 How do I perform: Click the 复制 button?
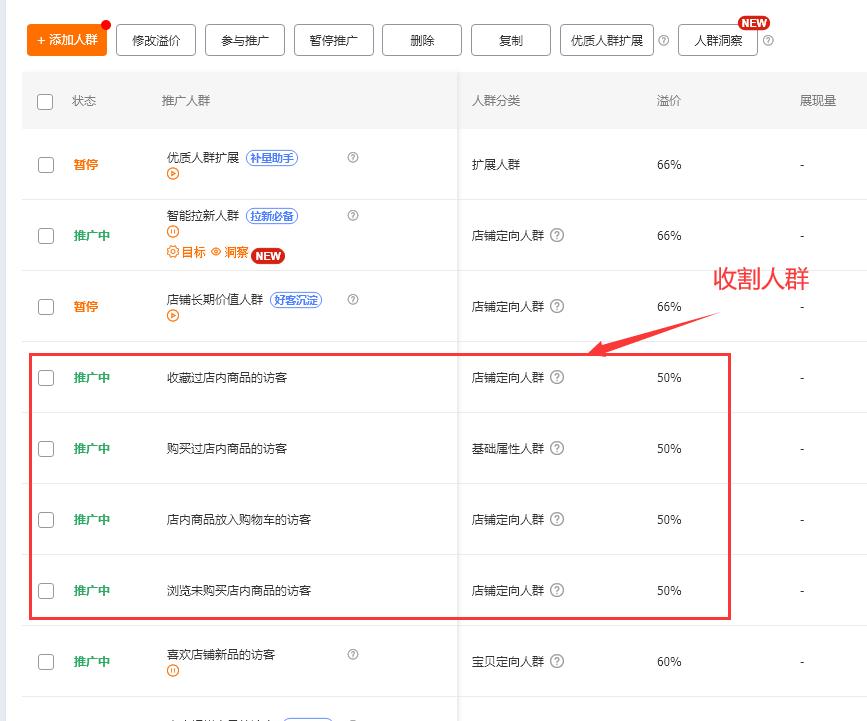click(510, 40)
